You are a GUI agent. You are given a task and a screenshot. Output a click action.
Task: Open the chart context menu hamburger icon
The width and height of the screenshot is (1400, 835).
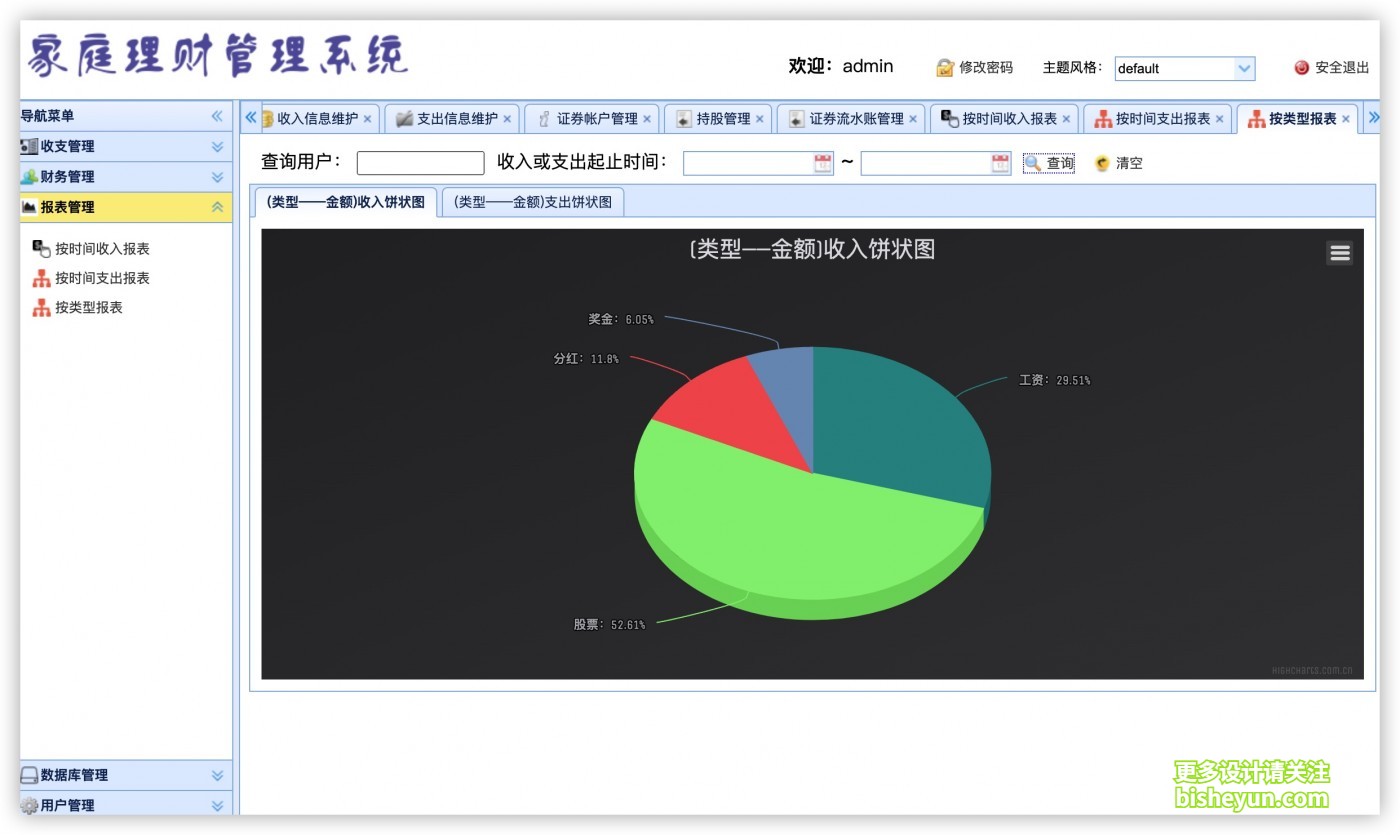coord(1340,253)
